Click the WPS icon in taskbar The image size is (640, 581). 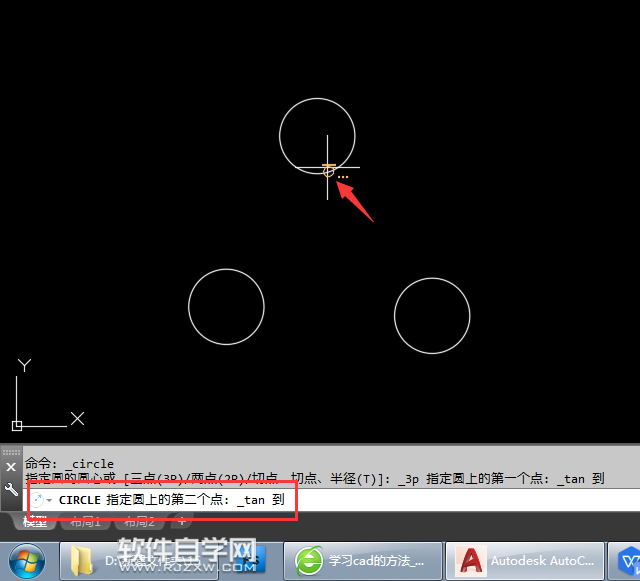tap(629, 562)
